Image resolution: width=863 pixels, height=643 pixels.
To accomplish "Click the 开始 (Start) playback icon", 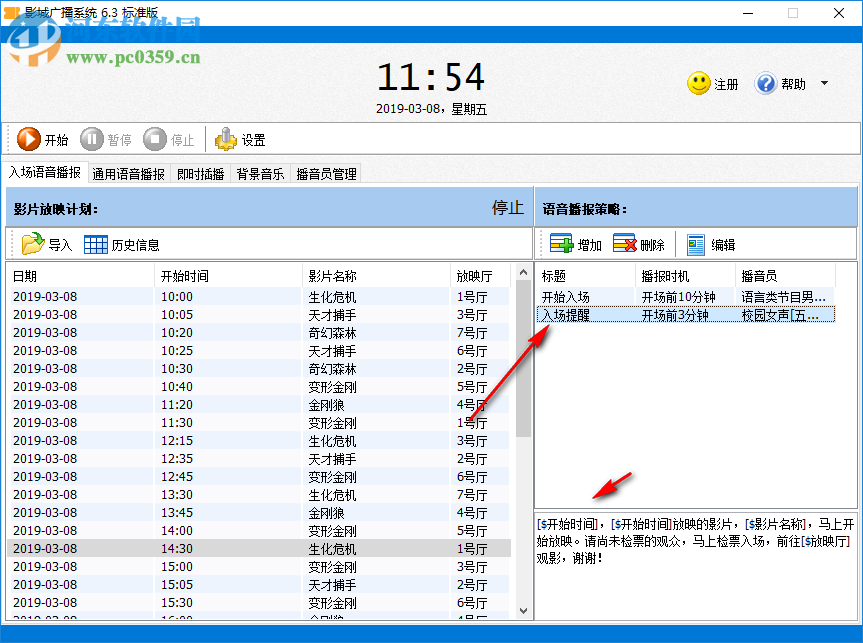I will (30, 139).
